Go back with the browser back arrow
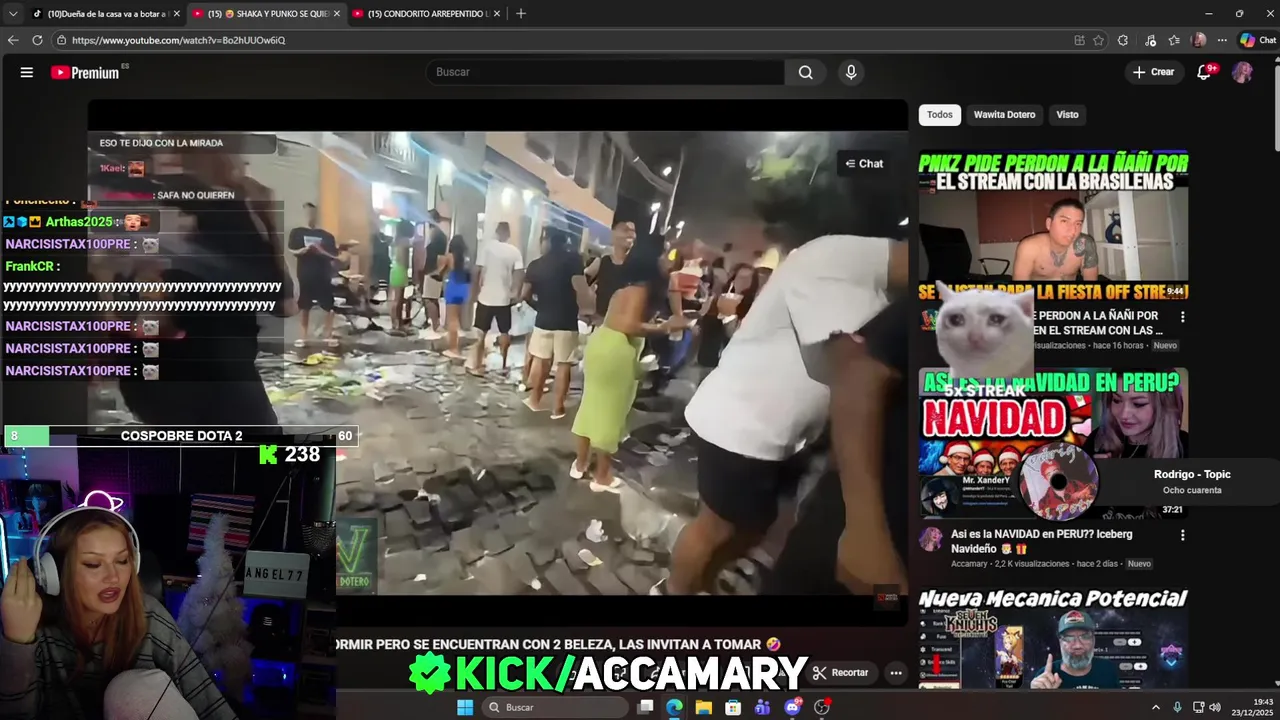 coord(13,40)
